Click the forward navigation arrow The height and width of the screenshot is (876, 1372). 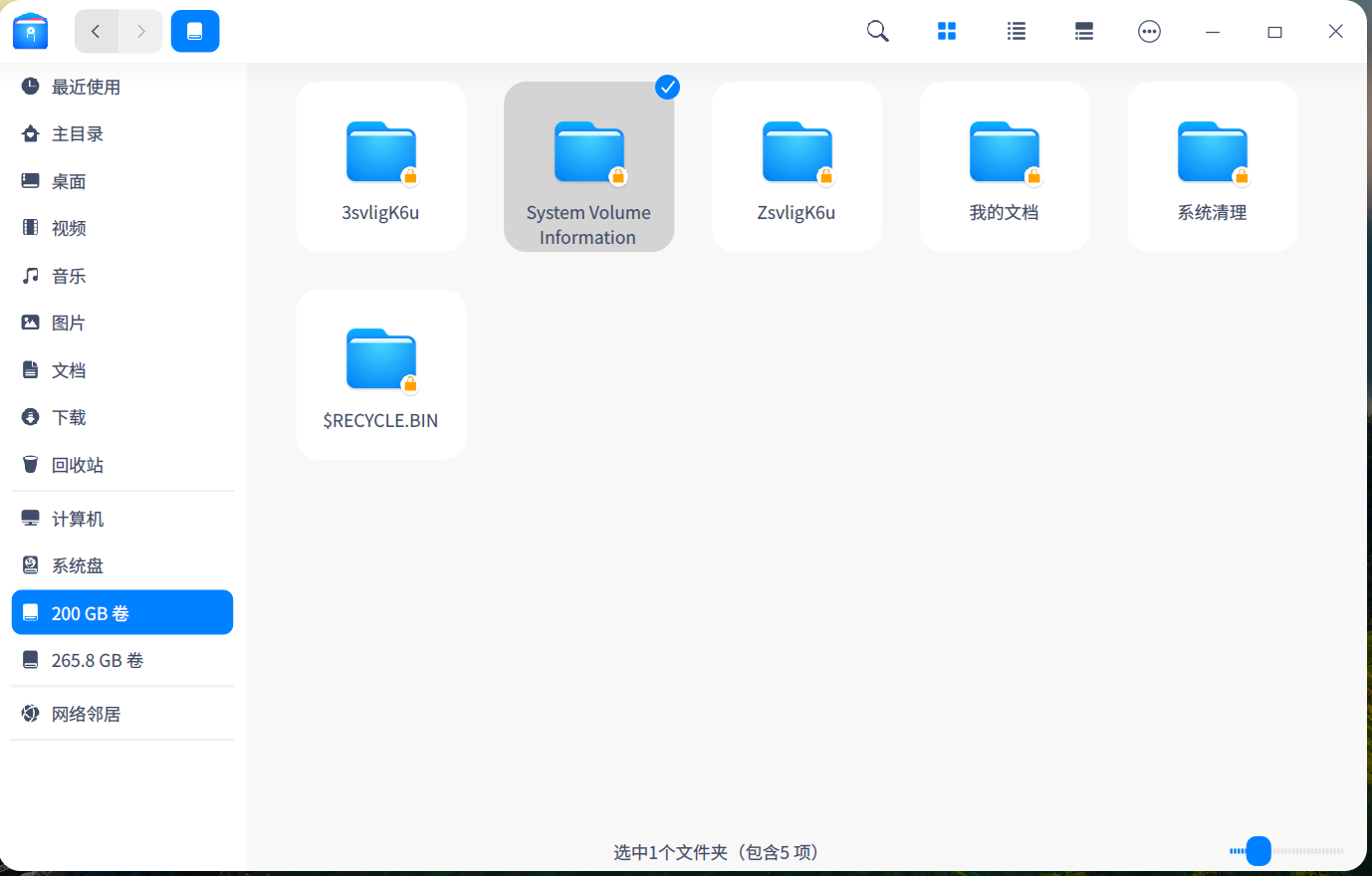[138, 31]
